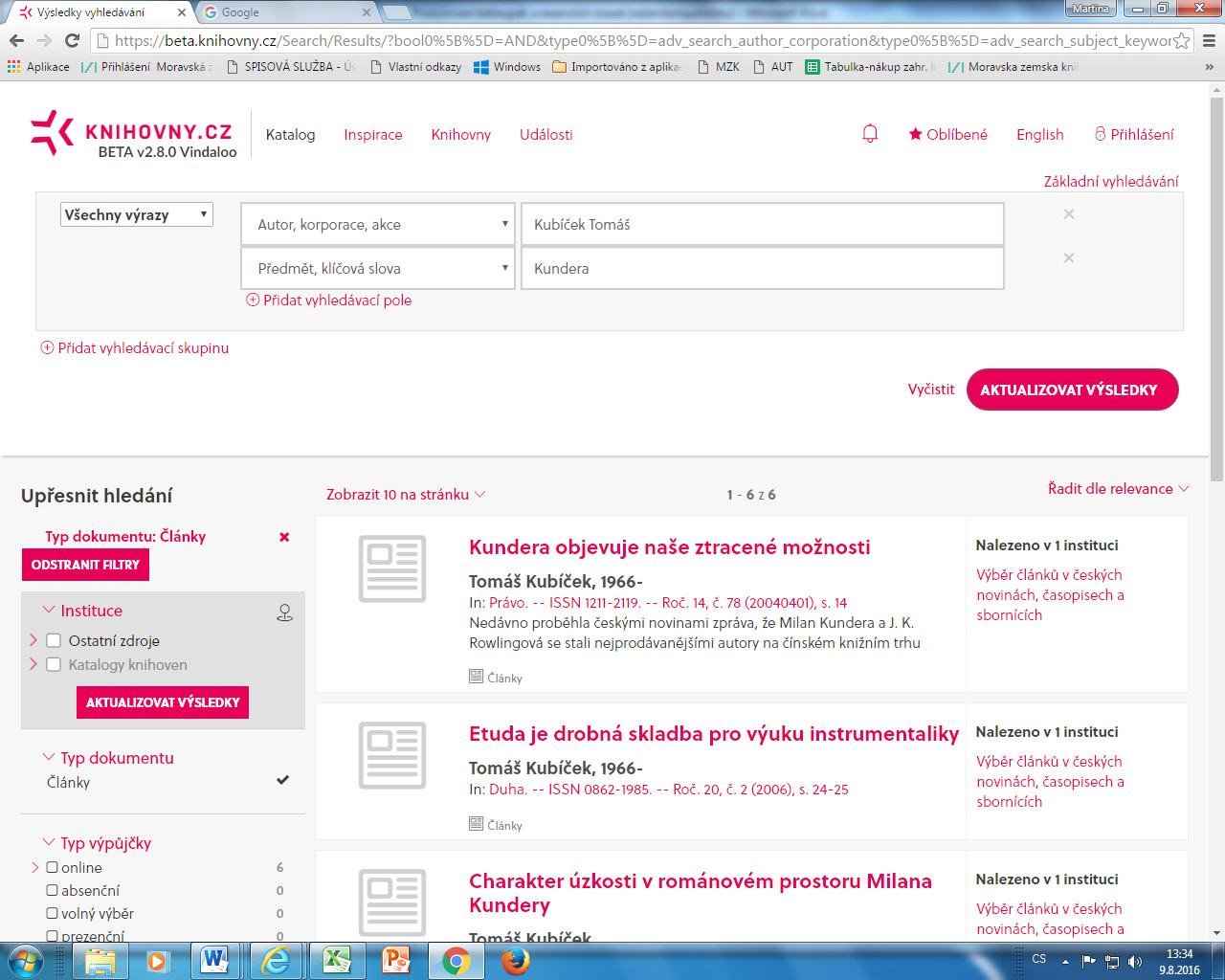Collapse the Instituce facet
1225x980 pixels.
82,611
